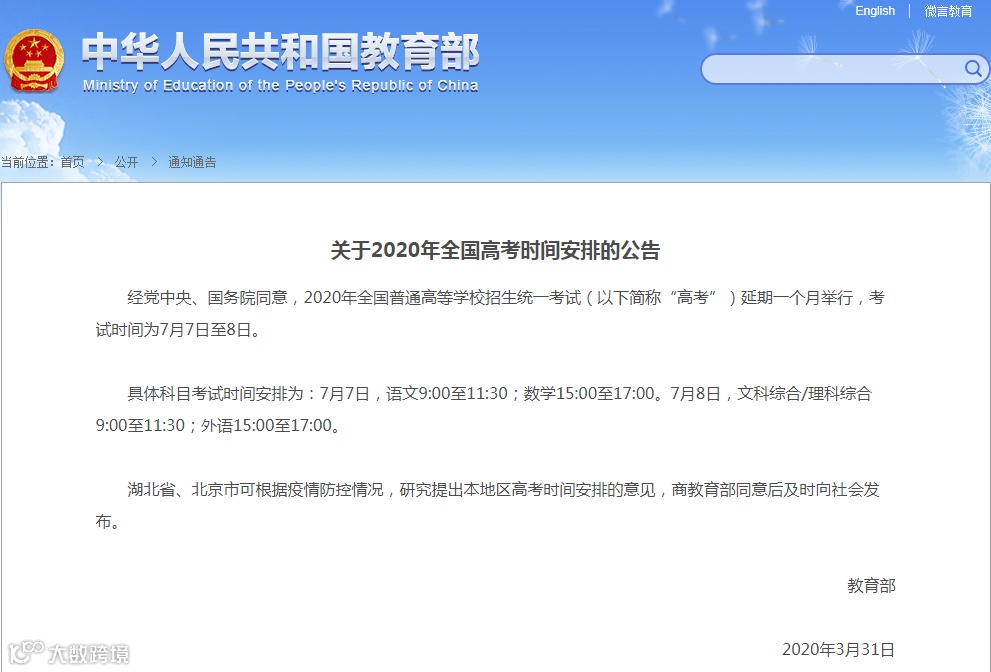Switch to the English version link
The height and width of the screenshot is (672, 991).
point(875,11)
